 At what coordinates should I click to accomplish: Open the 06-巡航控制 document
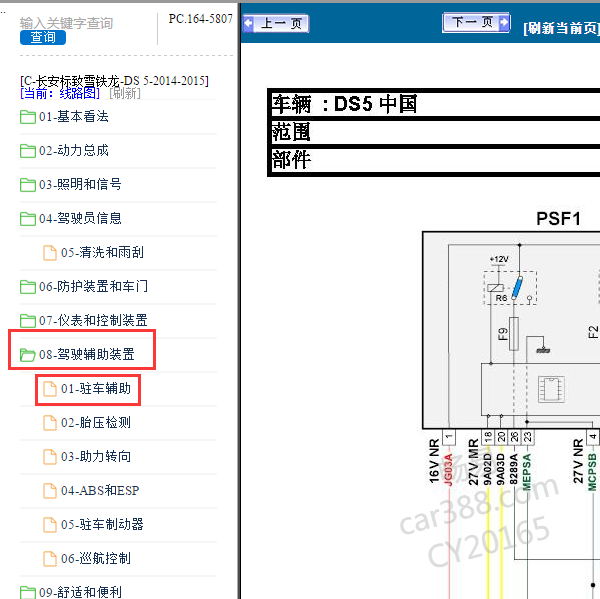click(x=96, y=558)
